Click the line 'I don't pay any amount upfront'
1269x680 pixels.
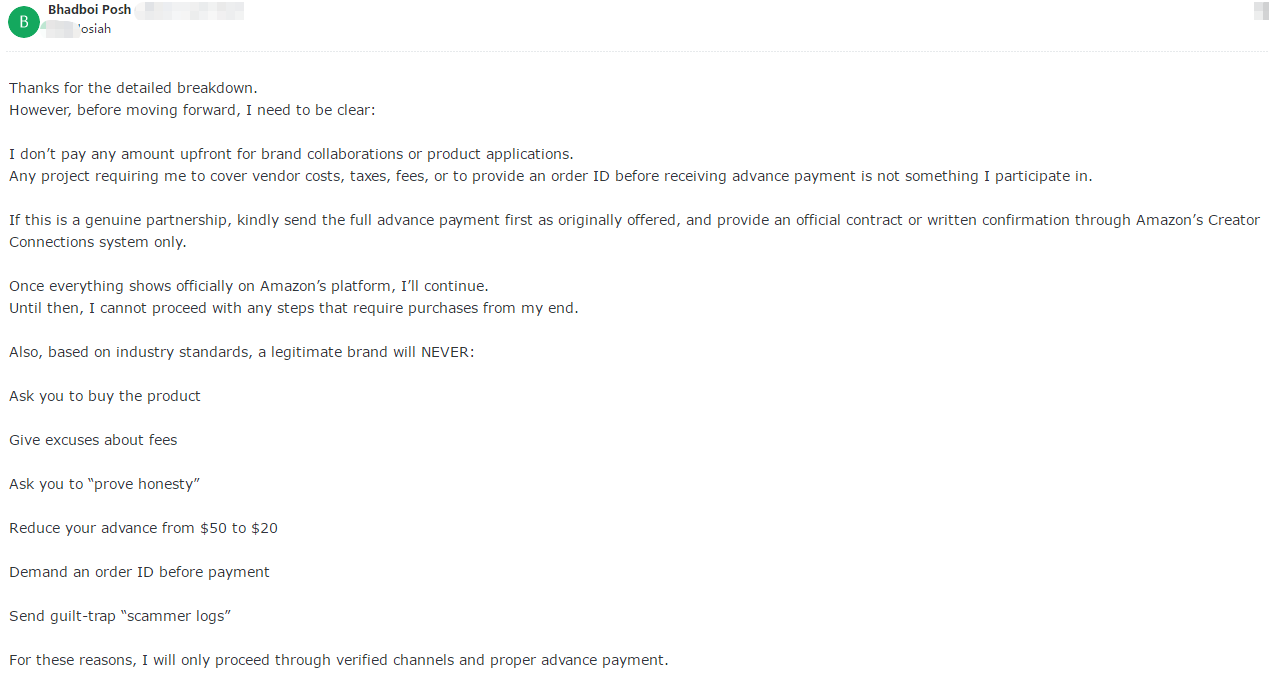coord(291,154)
